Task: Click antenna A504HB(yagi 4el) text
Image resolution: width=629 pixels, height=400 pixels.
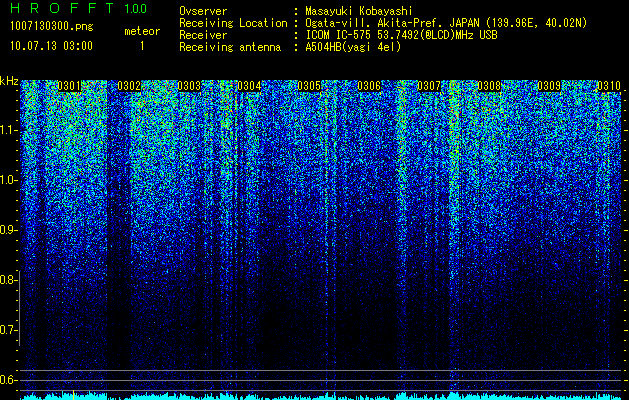Action: [353, 47]
